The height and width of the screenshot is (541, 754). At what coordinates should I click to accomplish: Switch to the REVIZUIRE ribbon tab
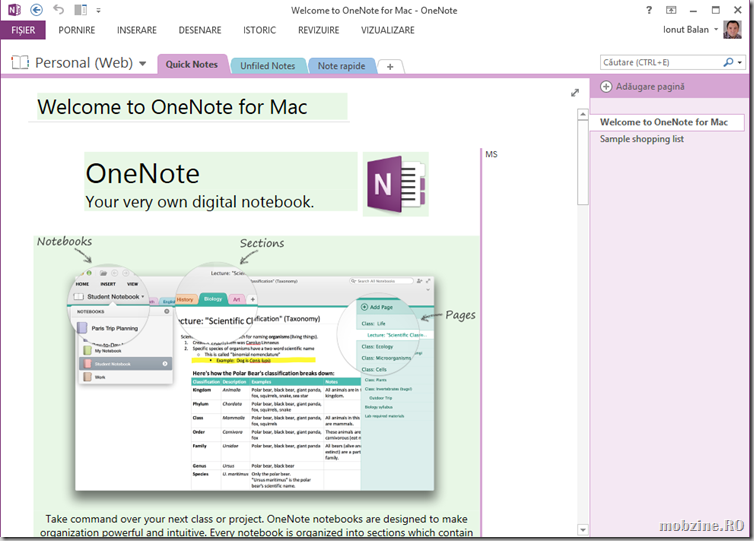click(318, 30)
